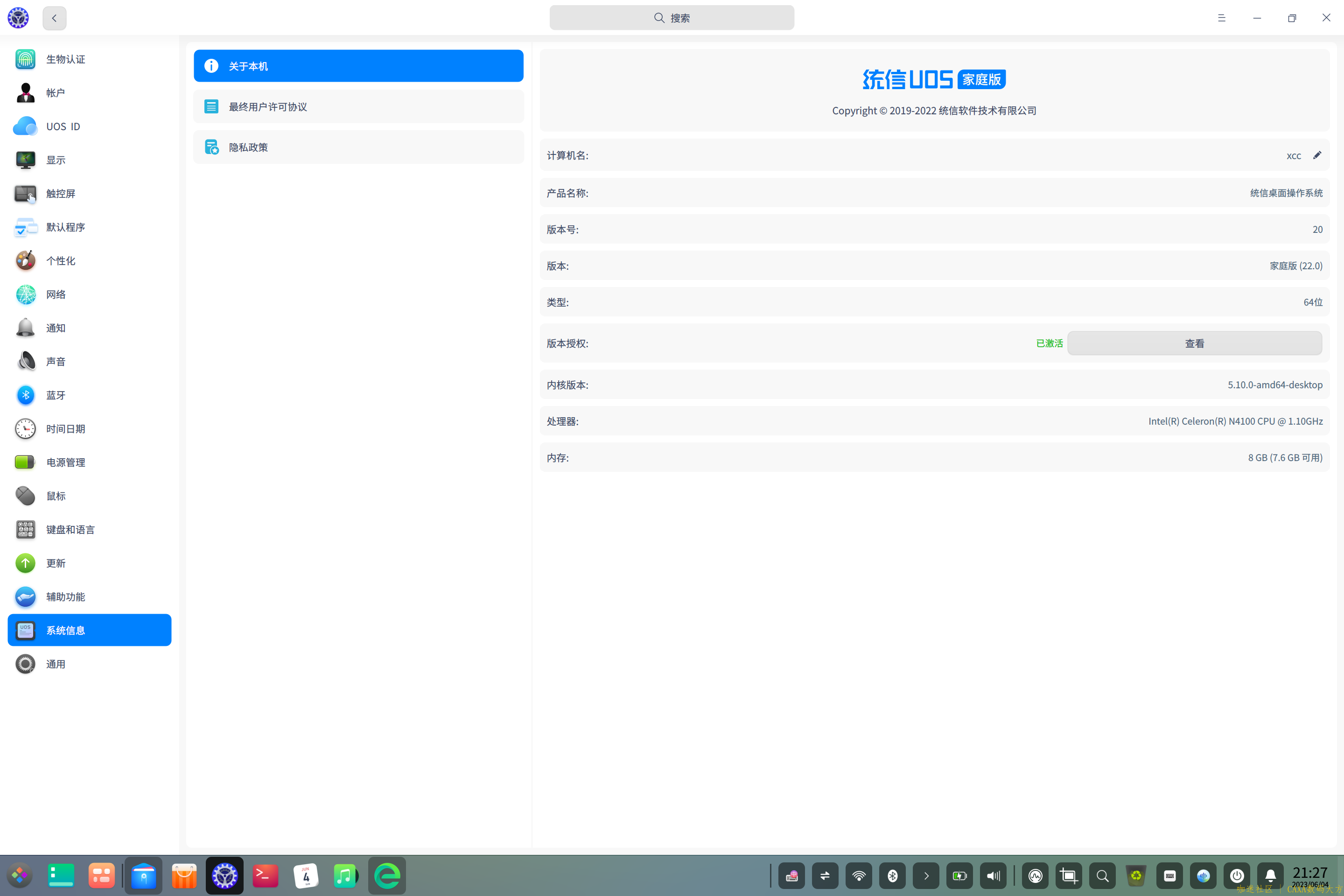Viewport: 1344px width, 896px height.
Task: Open 键盘和语言 keyboard and language
Action: pyautogui.click(x=89, y=530)
